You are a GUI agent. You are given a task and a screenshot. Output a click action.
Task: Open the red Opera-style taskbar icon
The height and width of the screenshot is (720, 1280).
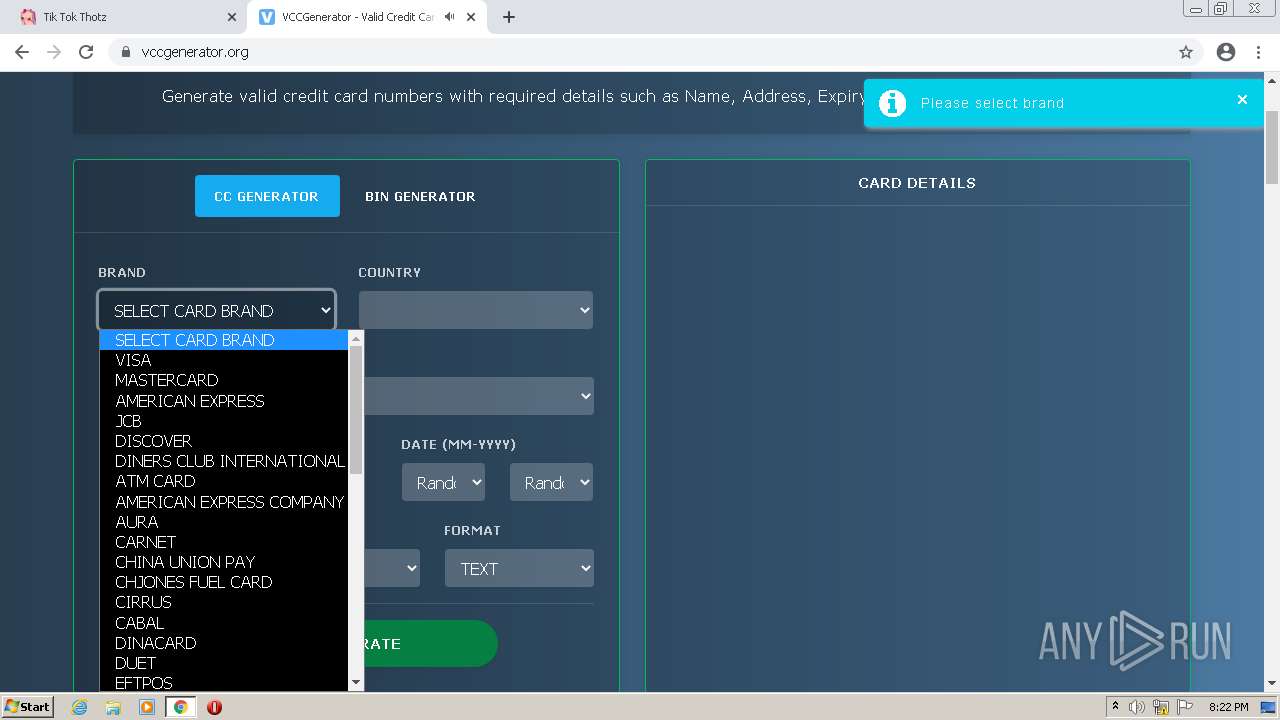tap(214, 707)
